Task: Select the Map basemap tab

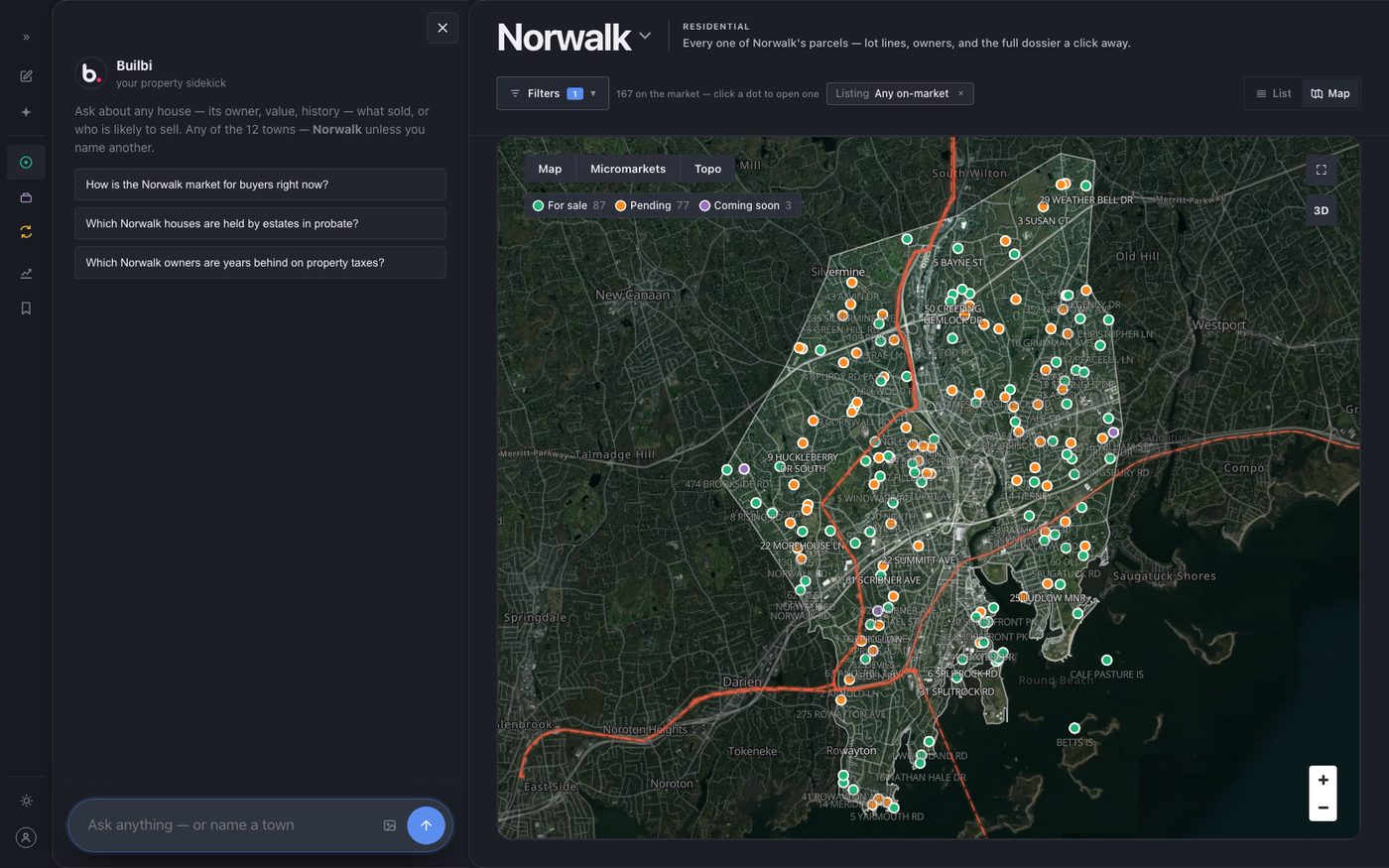Action: (550, 169)
